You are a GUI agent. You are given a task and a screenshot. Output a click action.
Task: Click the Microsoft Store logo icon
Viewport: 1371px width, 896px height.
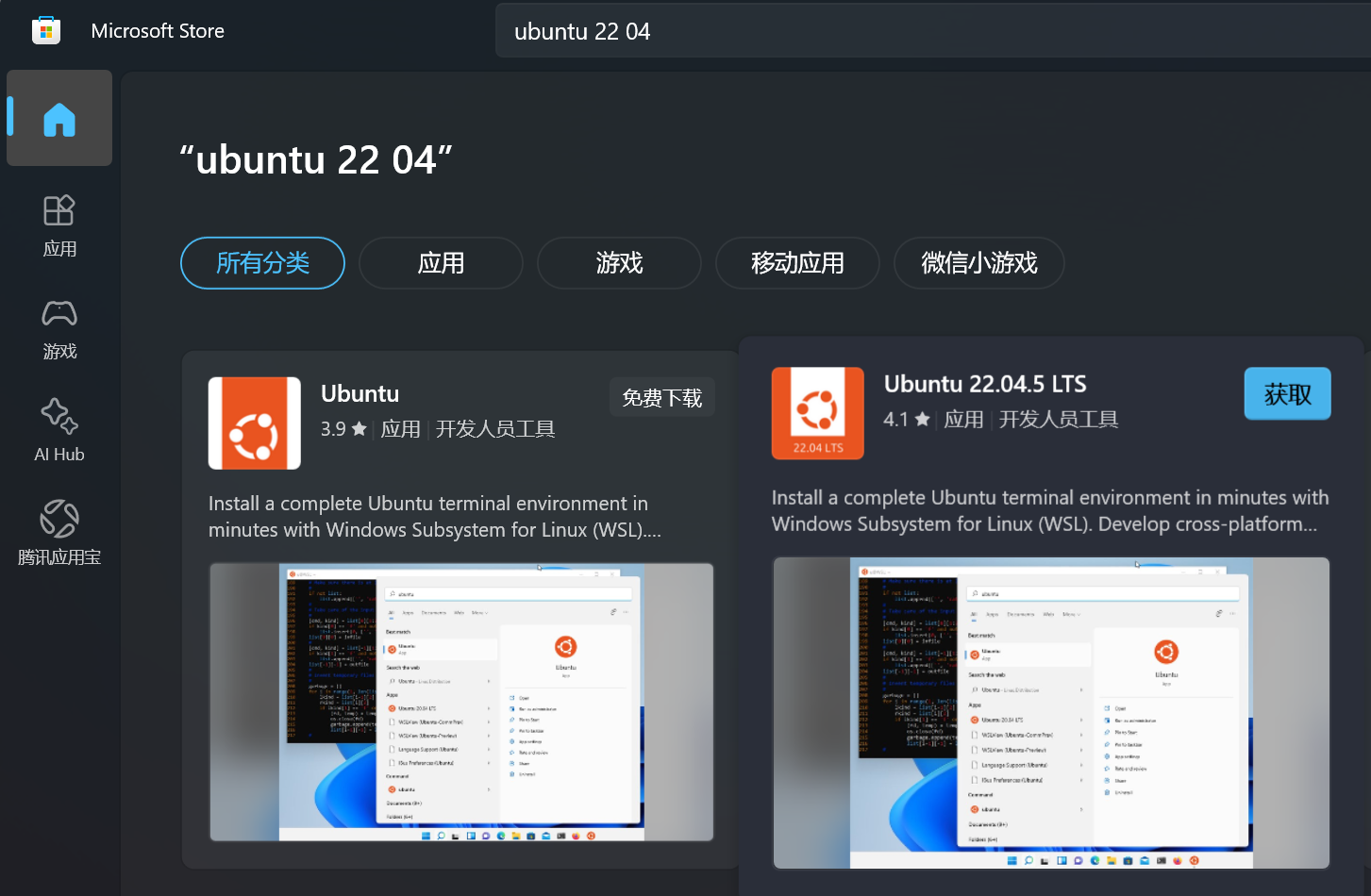(x=45, y=30)
